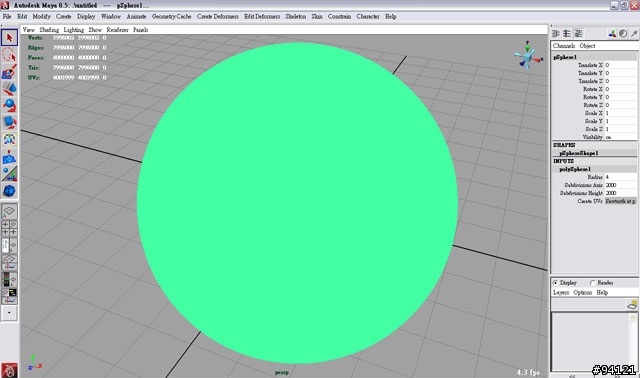This screenshot has width=640, height=378.
Task: Click the Radius value field
Action: [x=620, y=177]
